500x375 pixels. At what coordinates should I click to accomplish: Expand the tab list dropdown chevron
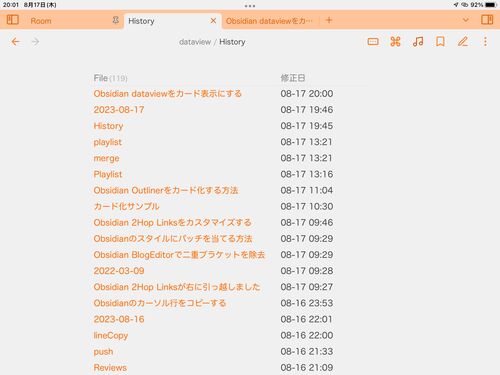[x=466, y=20]
